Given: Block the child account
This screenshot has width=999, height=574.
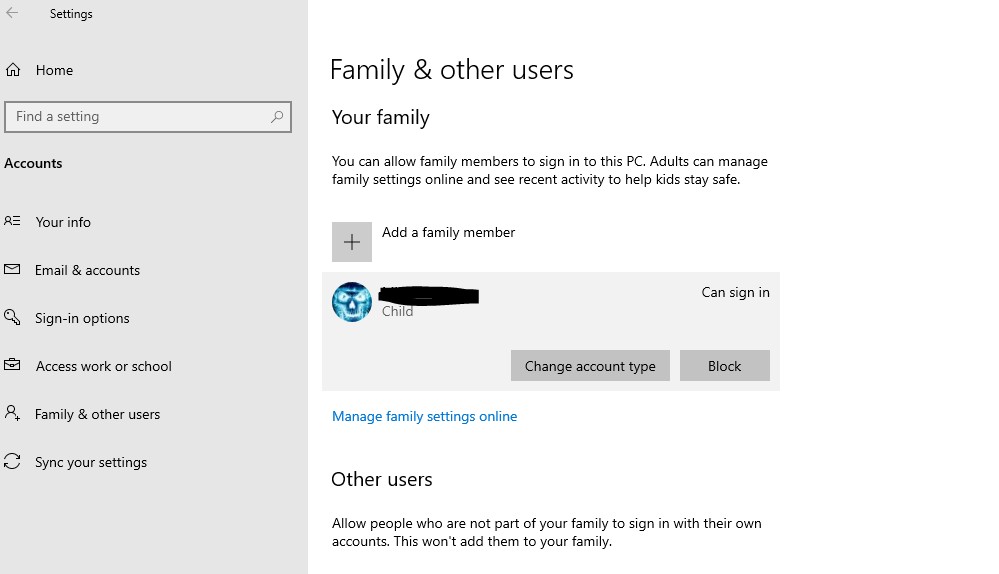Looking at the screenshot, I should 724,366.
